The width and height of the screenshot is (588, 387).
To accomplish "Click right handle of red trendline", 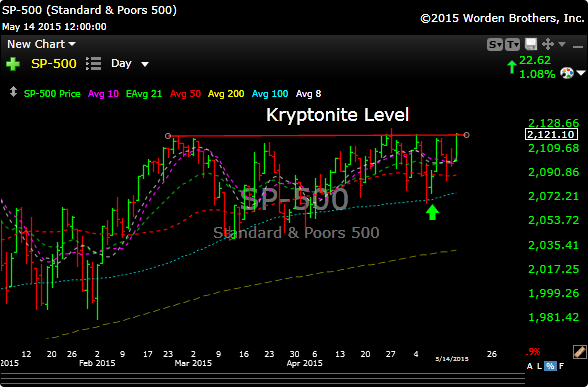I will click(466, 135).
